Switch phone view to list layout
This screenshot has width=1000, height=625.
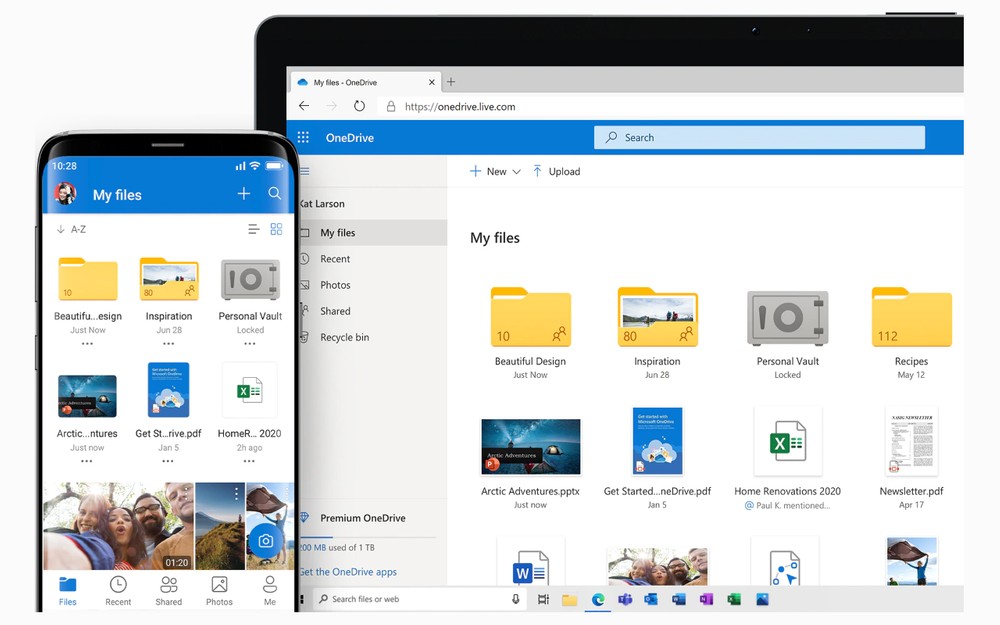pos(253,229)
